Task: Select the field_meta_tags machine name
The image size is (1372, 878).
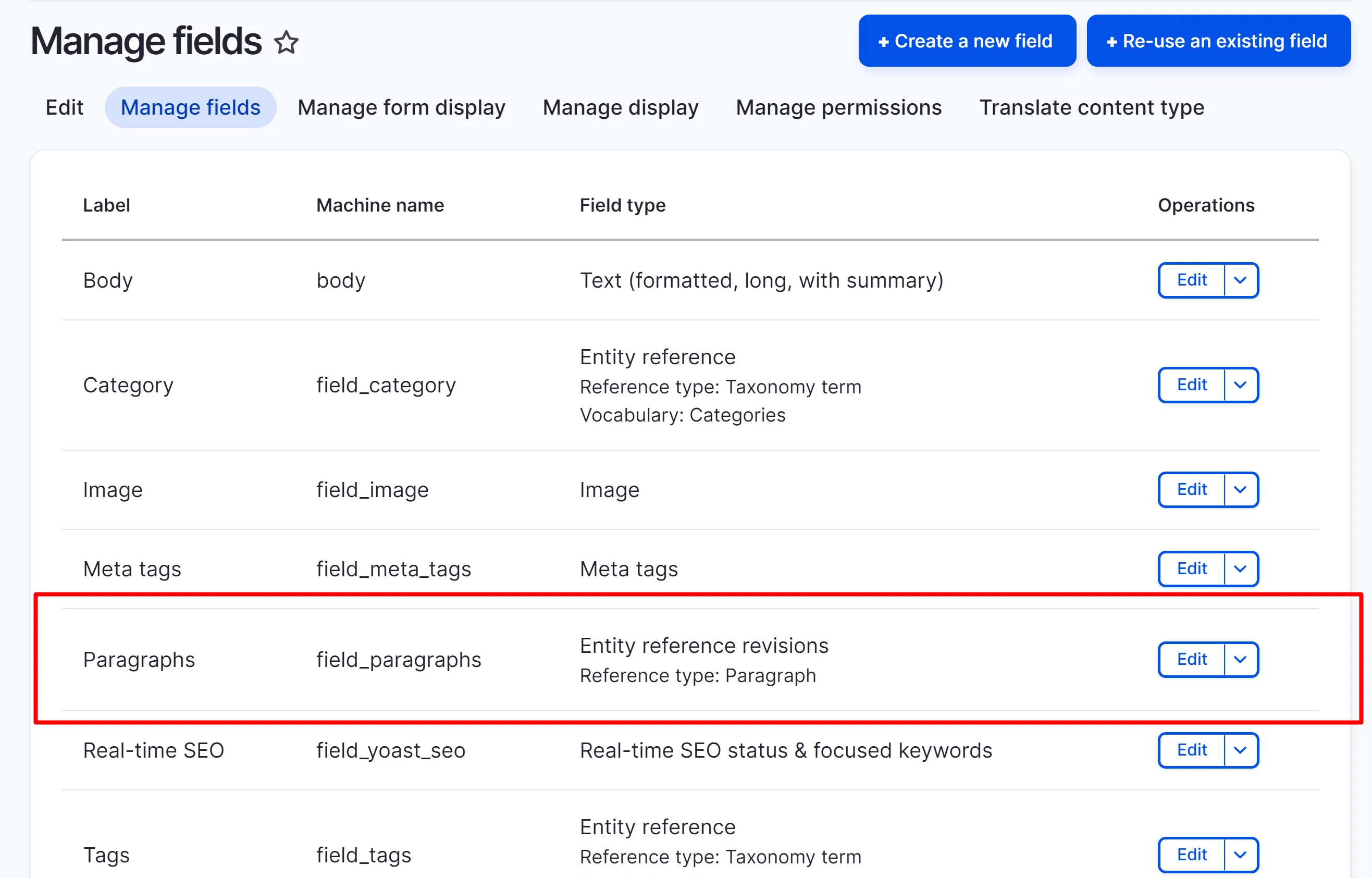Action: 393,569
